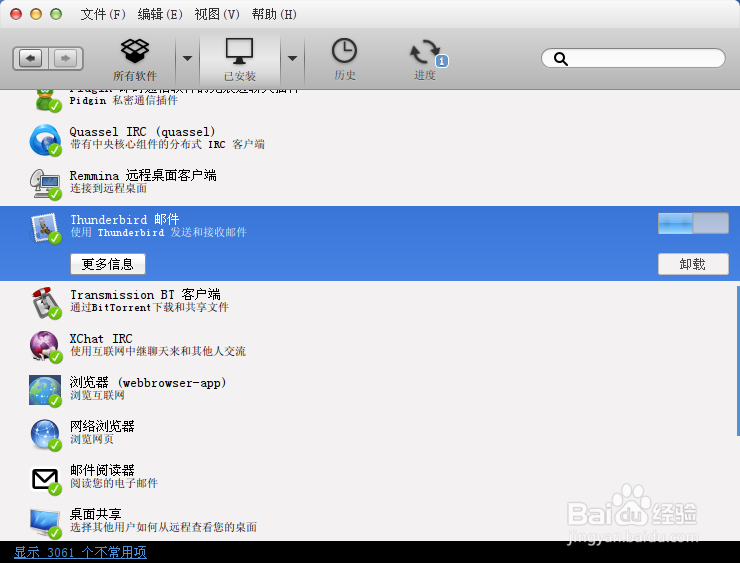This screenshot has height=563, width=740.
Task: Click the magnifier icon in the search box
Action: point(561,59)
